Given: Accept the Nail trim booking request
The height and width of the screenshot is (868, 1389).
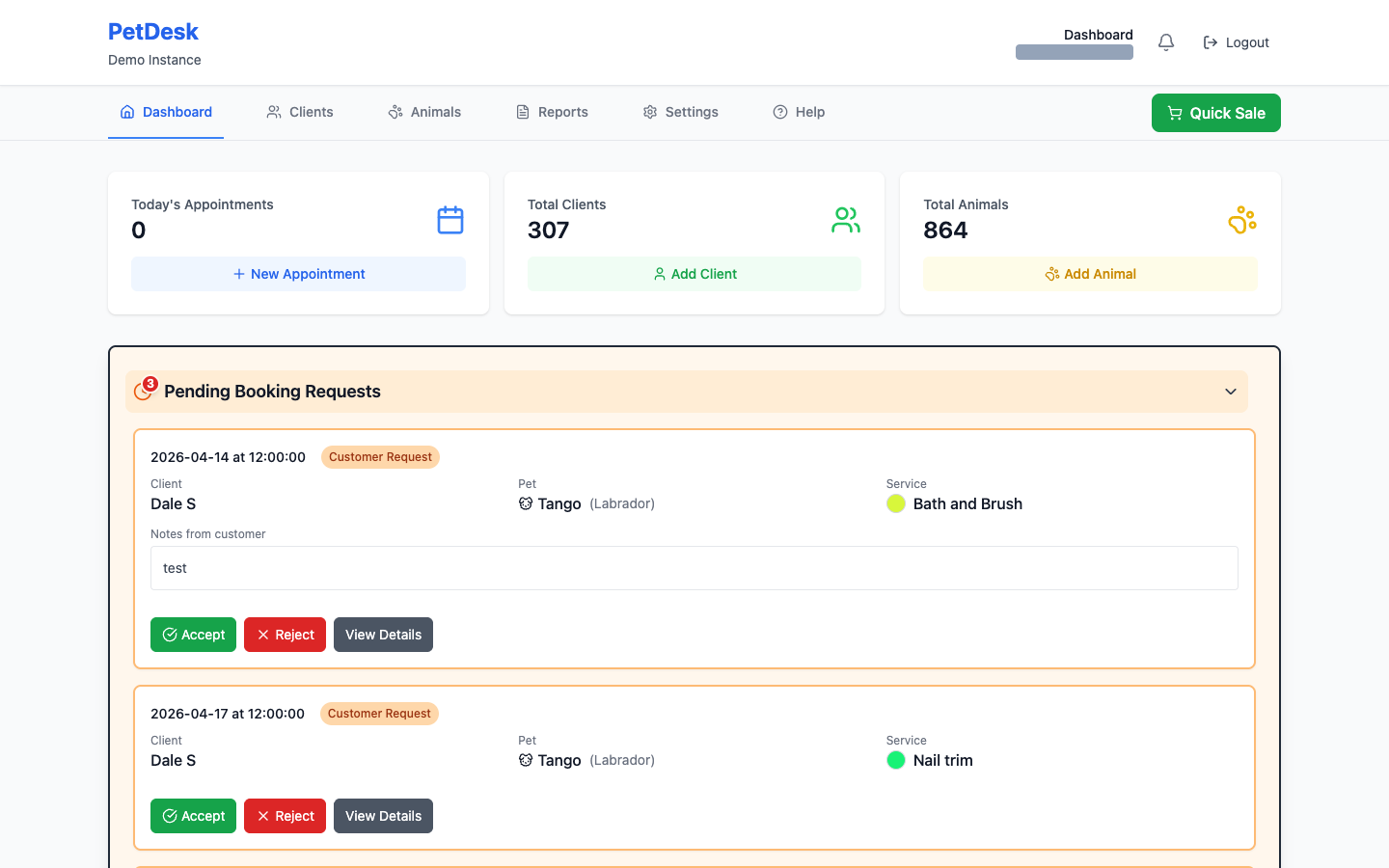Looking at the screenshot, I should [193, 816].
